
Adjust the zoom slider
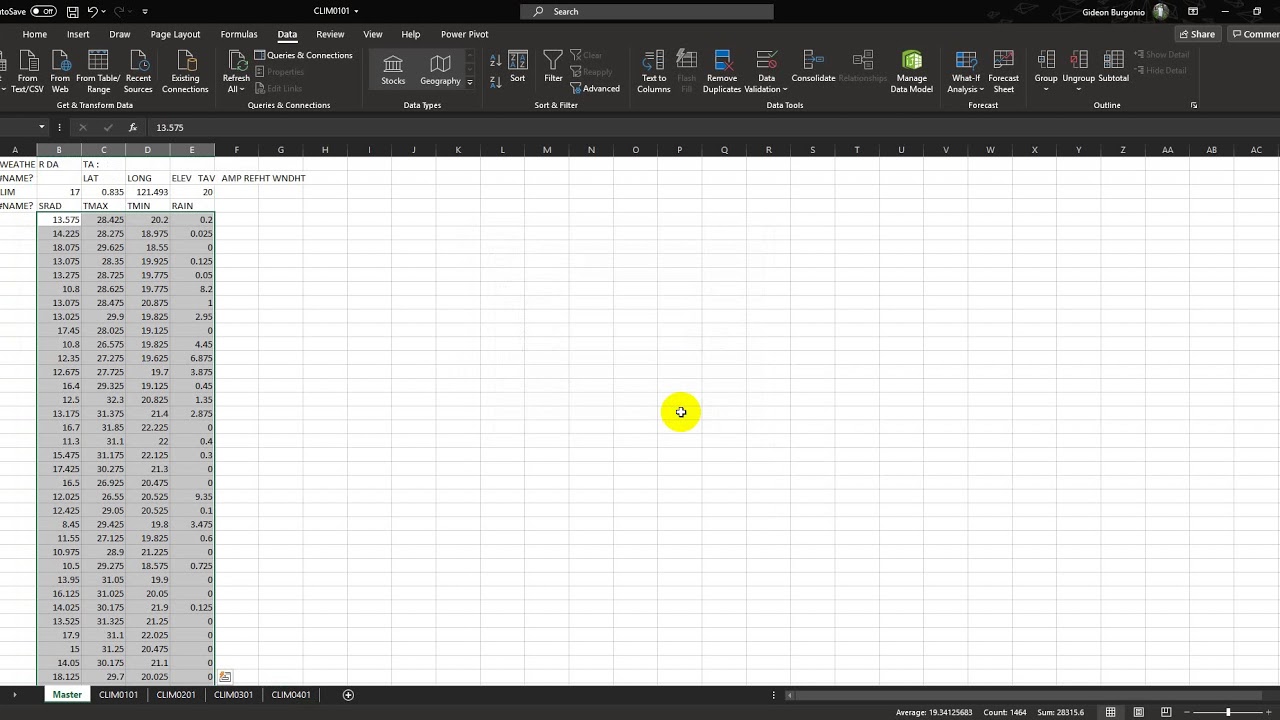[x=1227, y=712]
